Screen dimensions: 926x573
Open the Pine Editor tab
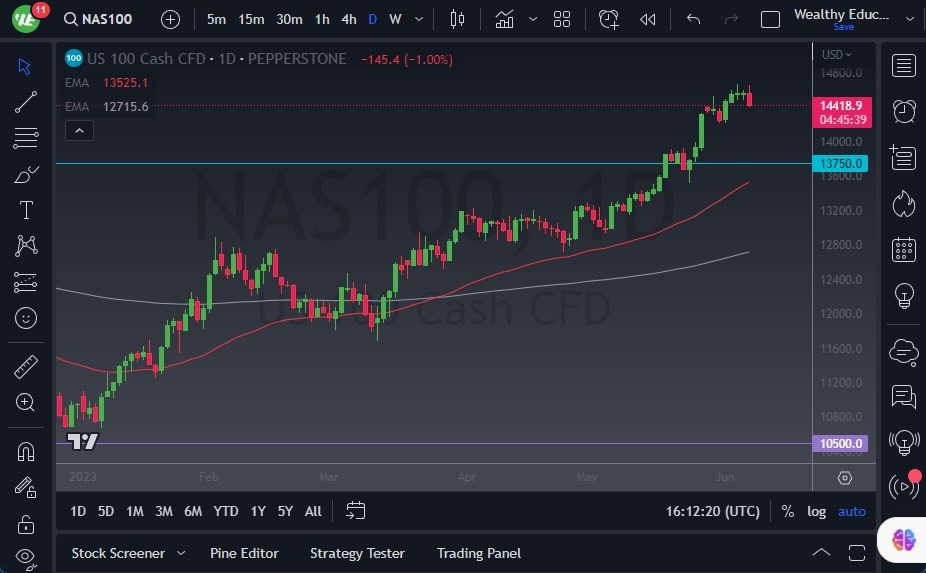pyautogui.click(x=244, y=554)
